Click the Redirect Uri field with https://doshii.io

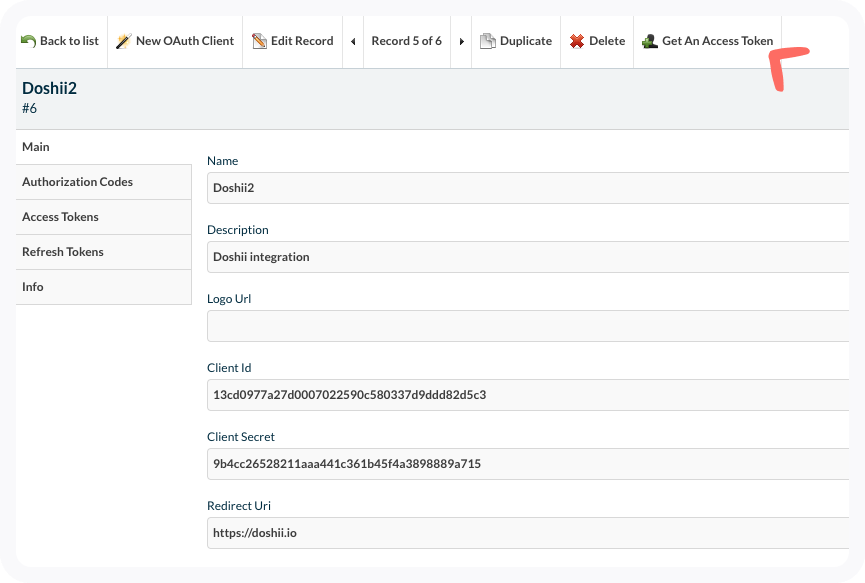528,533
